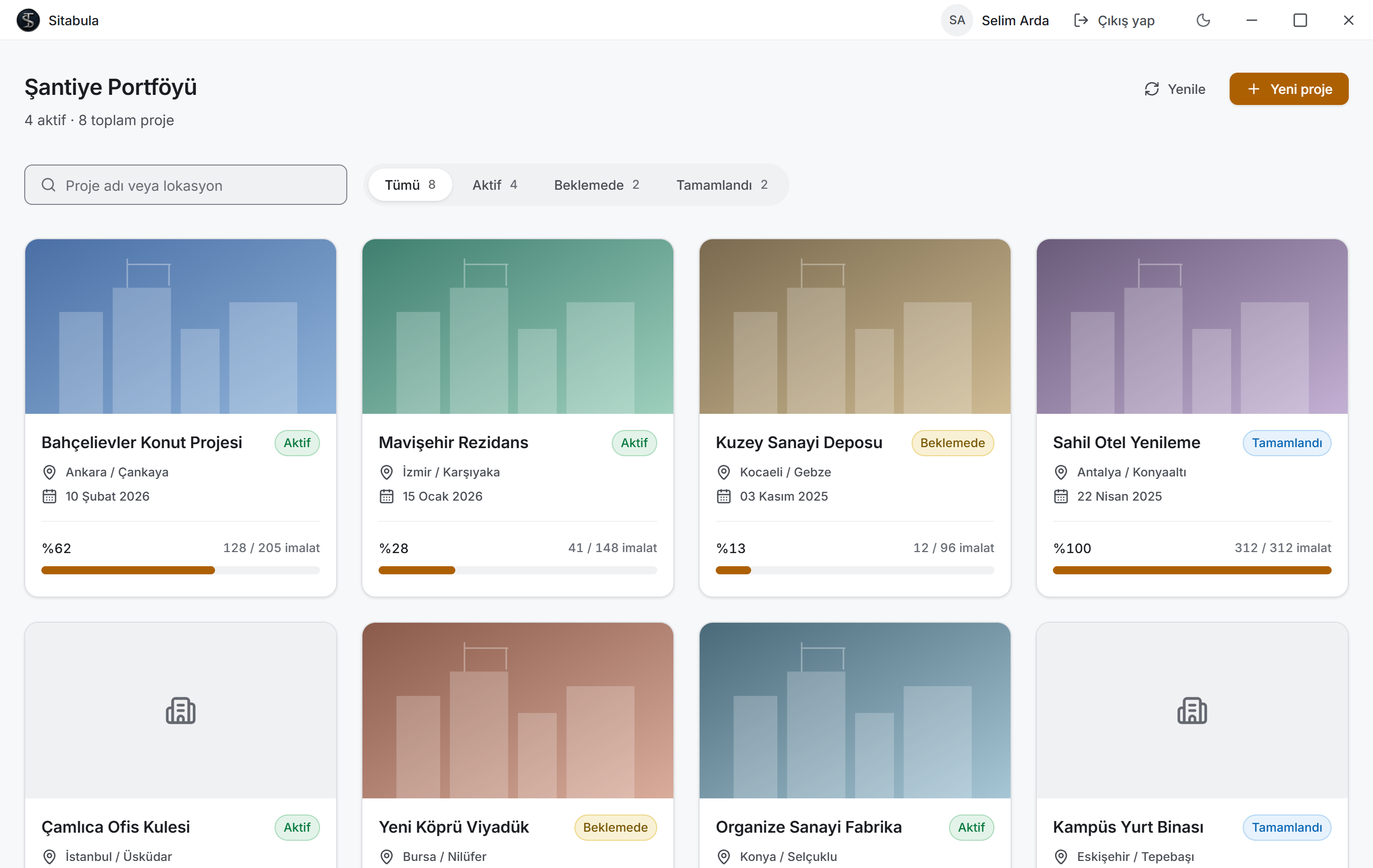Open the SA user avatar
This screenshot has height=868, width=1373.
pyautogui.click(x=956, y=21)
